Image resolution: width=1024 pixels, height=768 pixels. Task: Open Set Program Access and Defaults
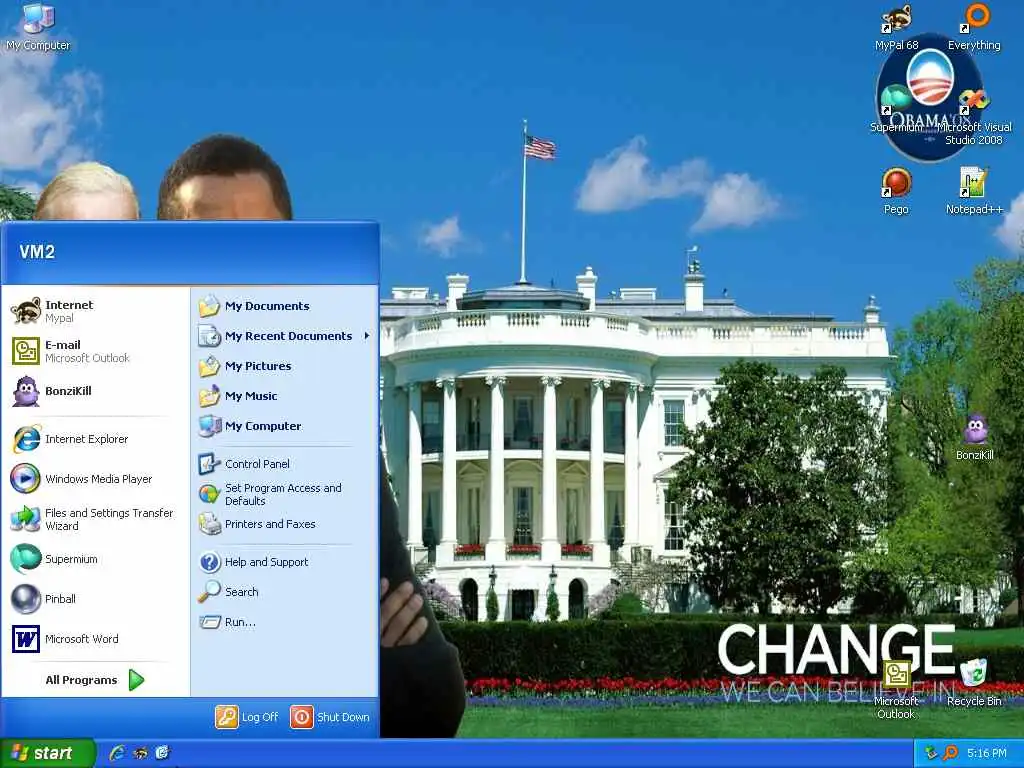pyautogui.click(x=284, y=494)
